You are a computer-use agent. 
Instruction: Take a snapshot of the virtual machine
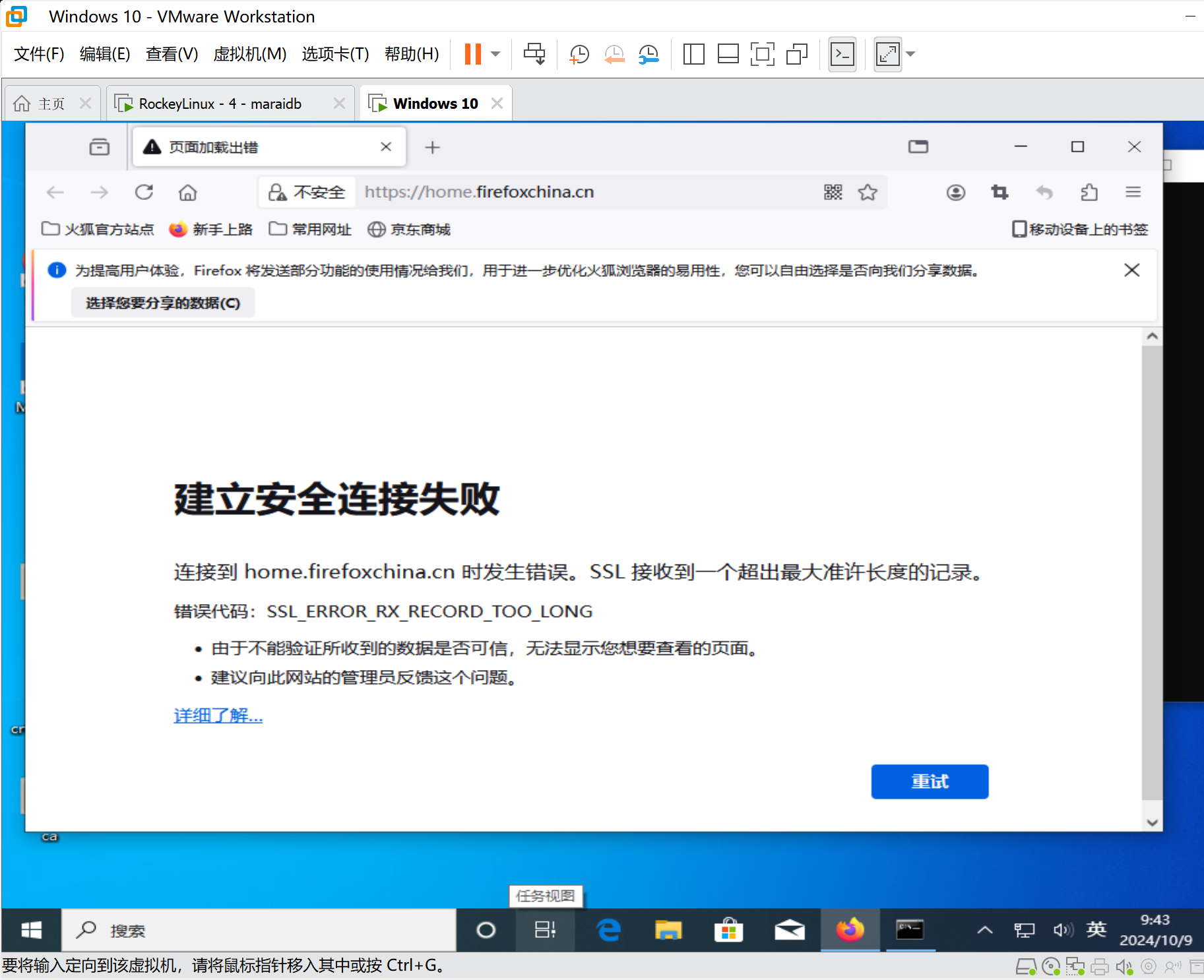(x=579, y=54)
